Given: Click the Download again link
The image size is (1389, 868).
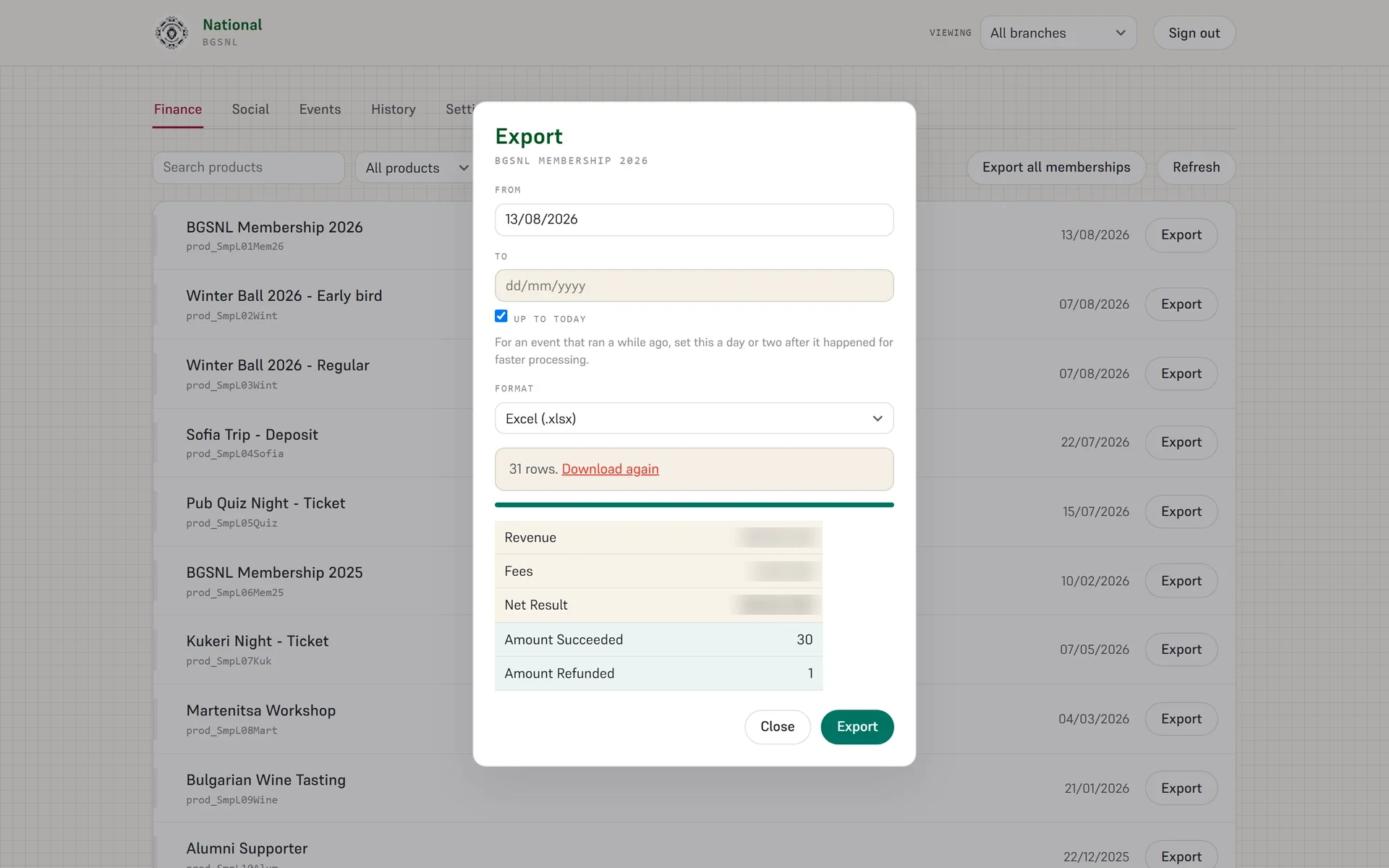Looking at the screenshot, I should point(610,469).
